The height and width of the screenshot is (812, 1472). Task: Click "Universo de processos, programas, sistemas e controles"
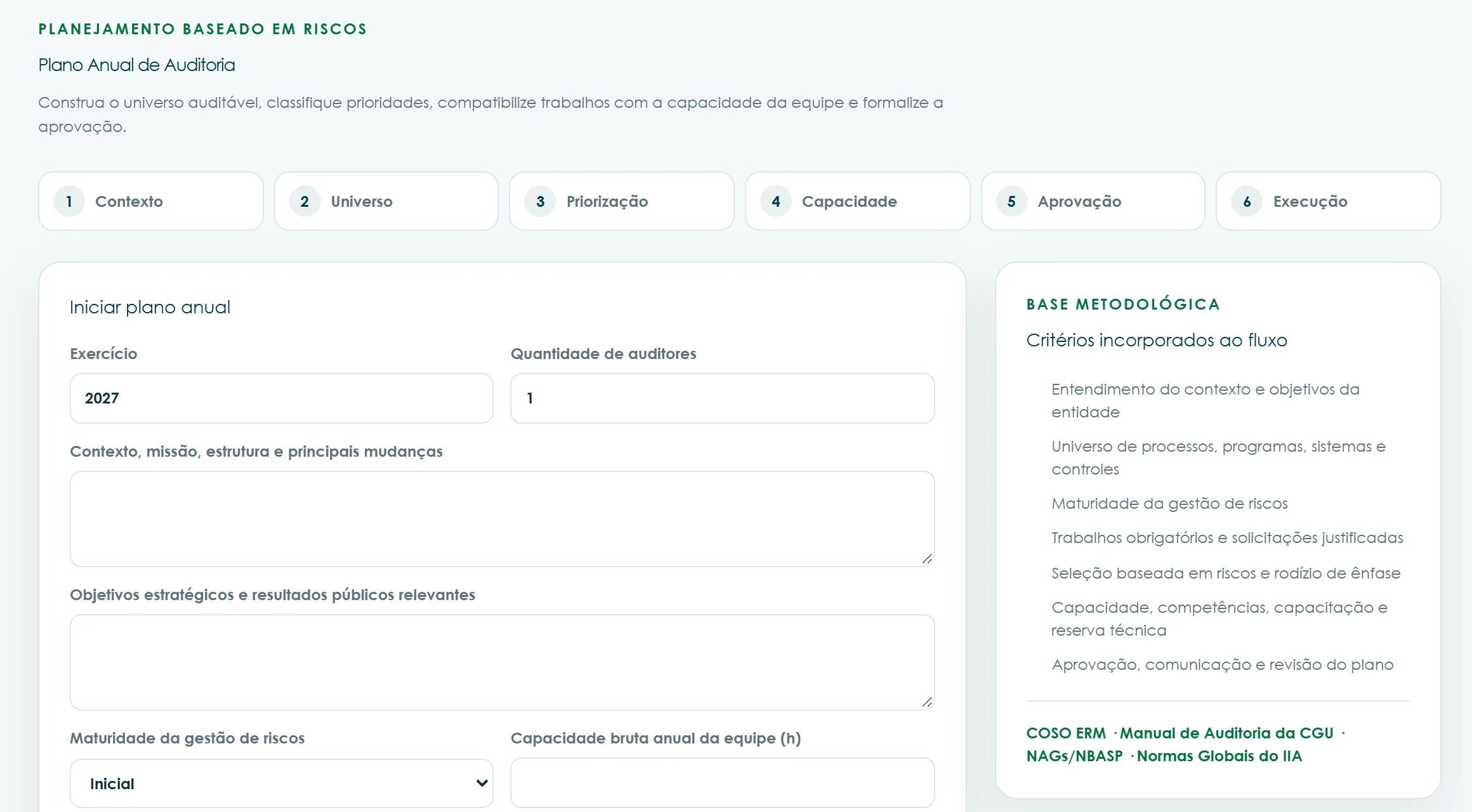1218,458
